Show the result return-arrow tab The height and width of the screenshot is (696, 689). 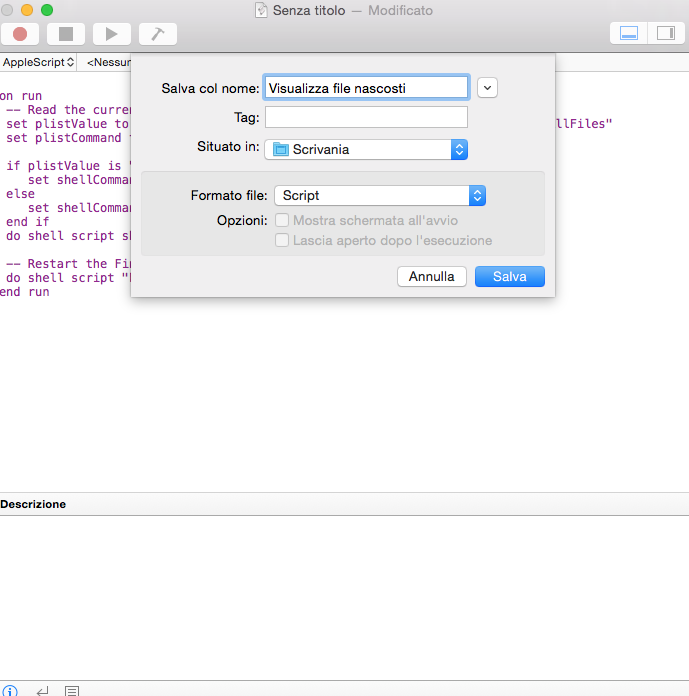pos(43,691)
